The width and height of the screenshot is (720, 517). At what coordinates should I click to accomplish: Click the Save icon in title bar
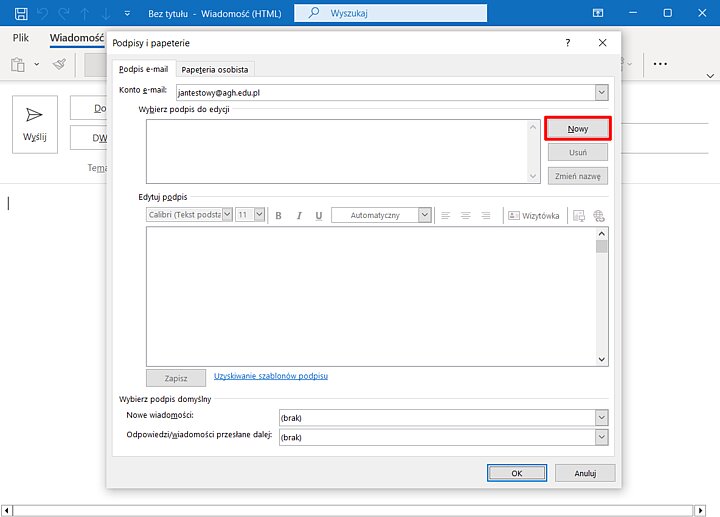pos(21,13)
